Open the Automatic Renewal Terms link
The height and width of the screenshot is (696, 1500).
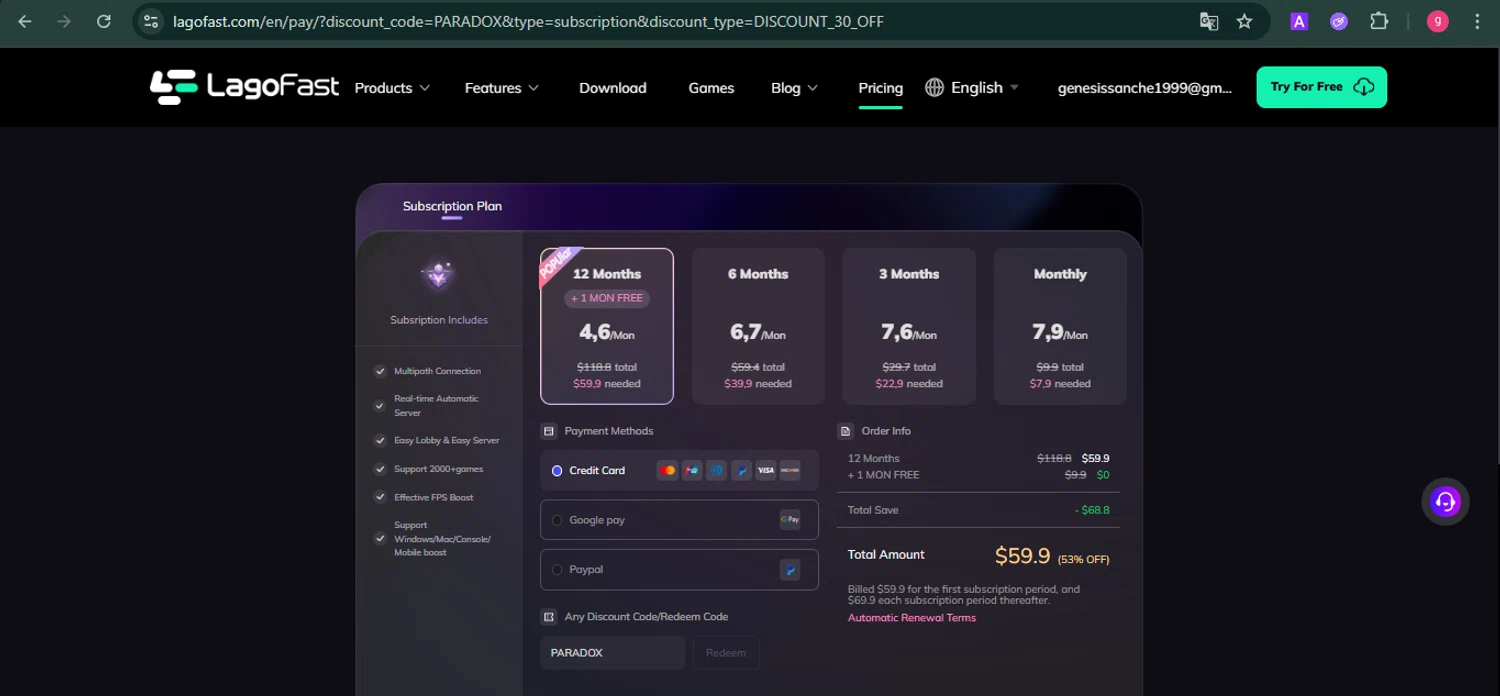(912, 618)
